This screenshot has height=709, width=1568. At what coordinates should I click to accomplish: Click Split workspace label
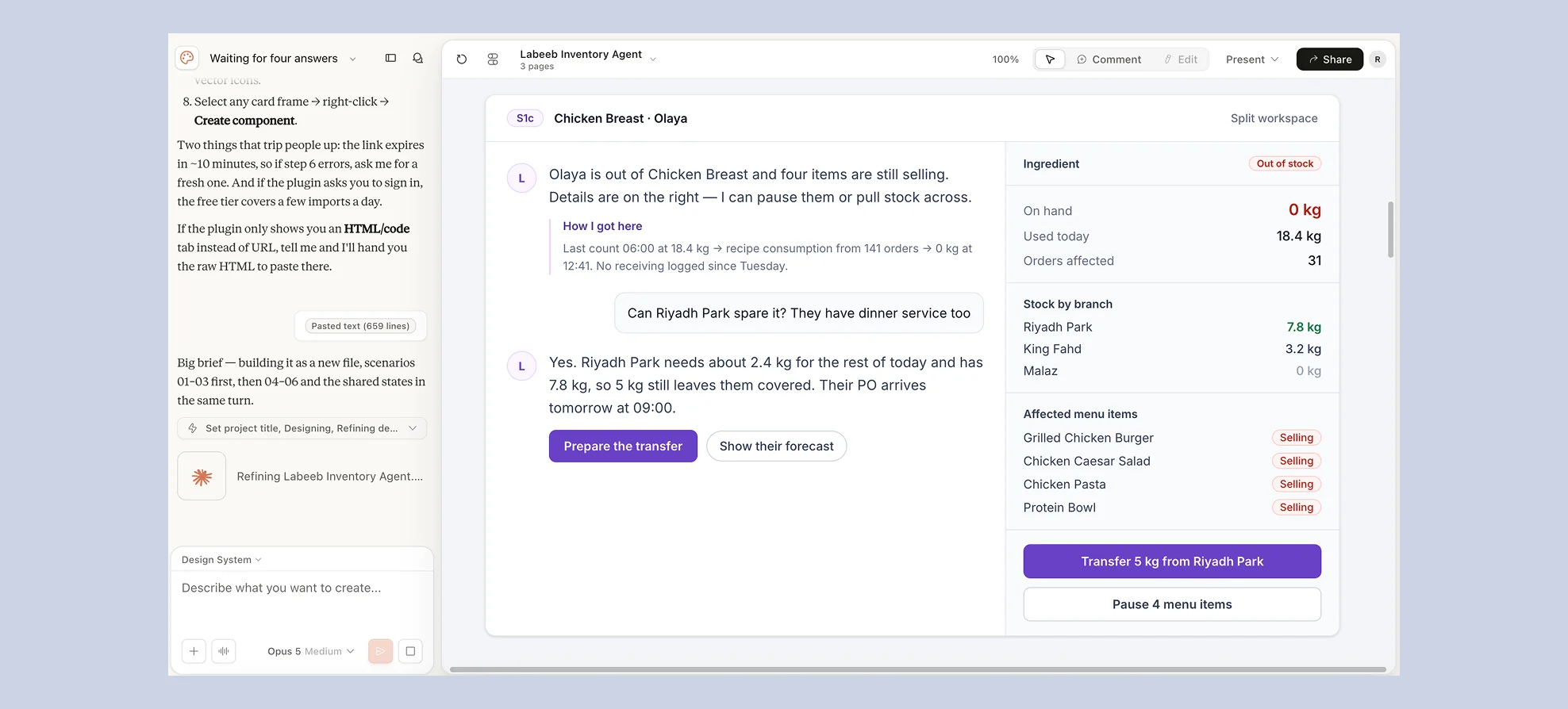1274,118
